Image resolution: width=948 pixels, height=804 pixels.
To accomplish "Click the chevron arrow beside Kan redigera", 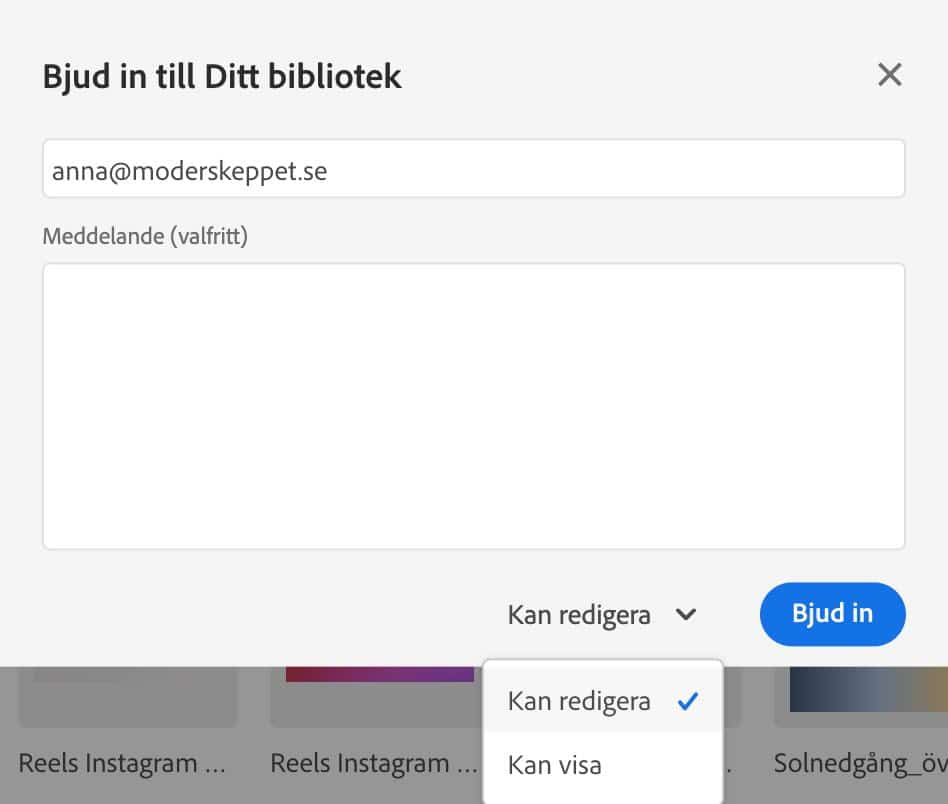I will (x=686, y=615).
